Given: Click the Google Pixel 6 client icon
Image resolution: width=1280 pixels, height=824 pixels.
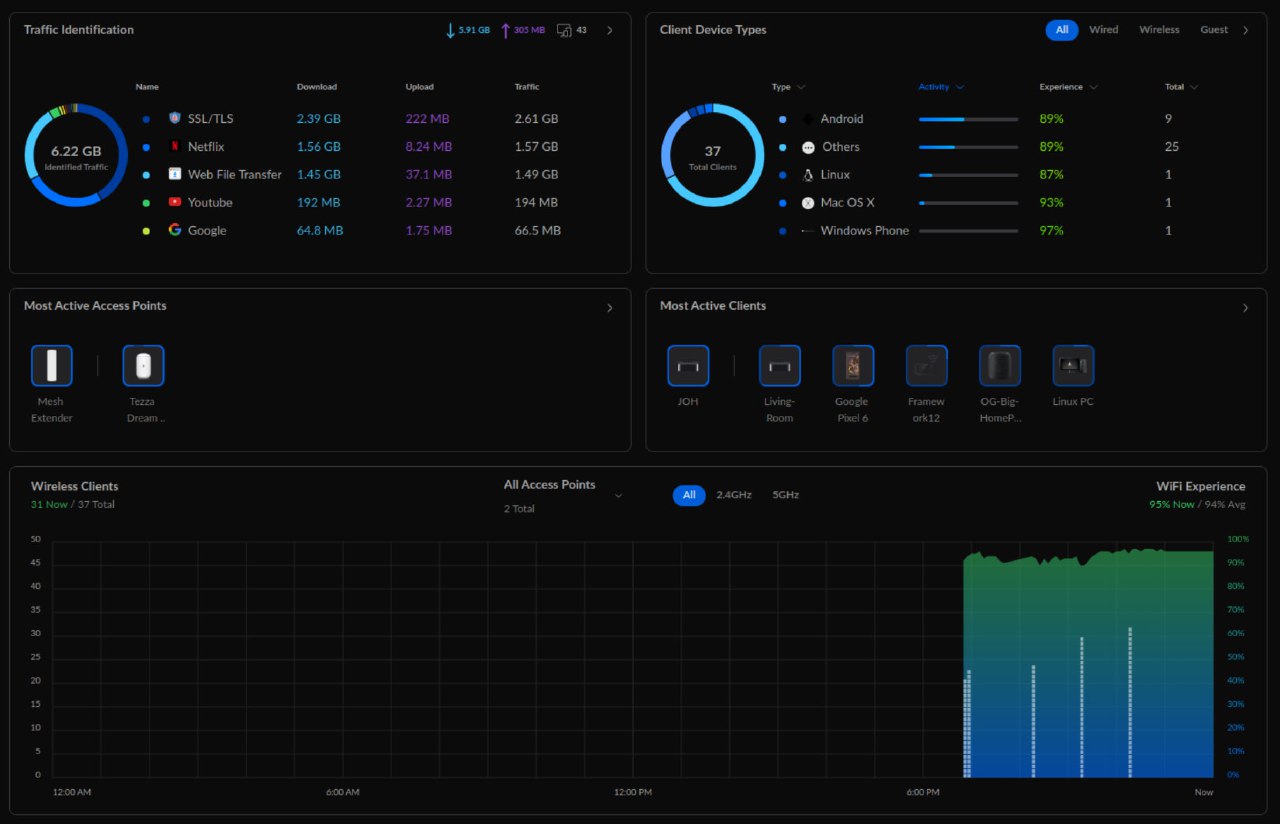Looking at the screenshot, I should [853, 366].
